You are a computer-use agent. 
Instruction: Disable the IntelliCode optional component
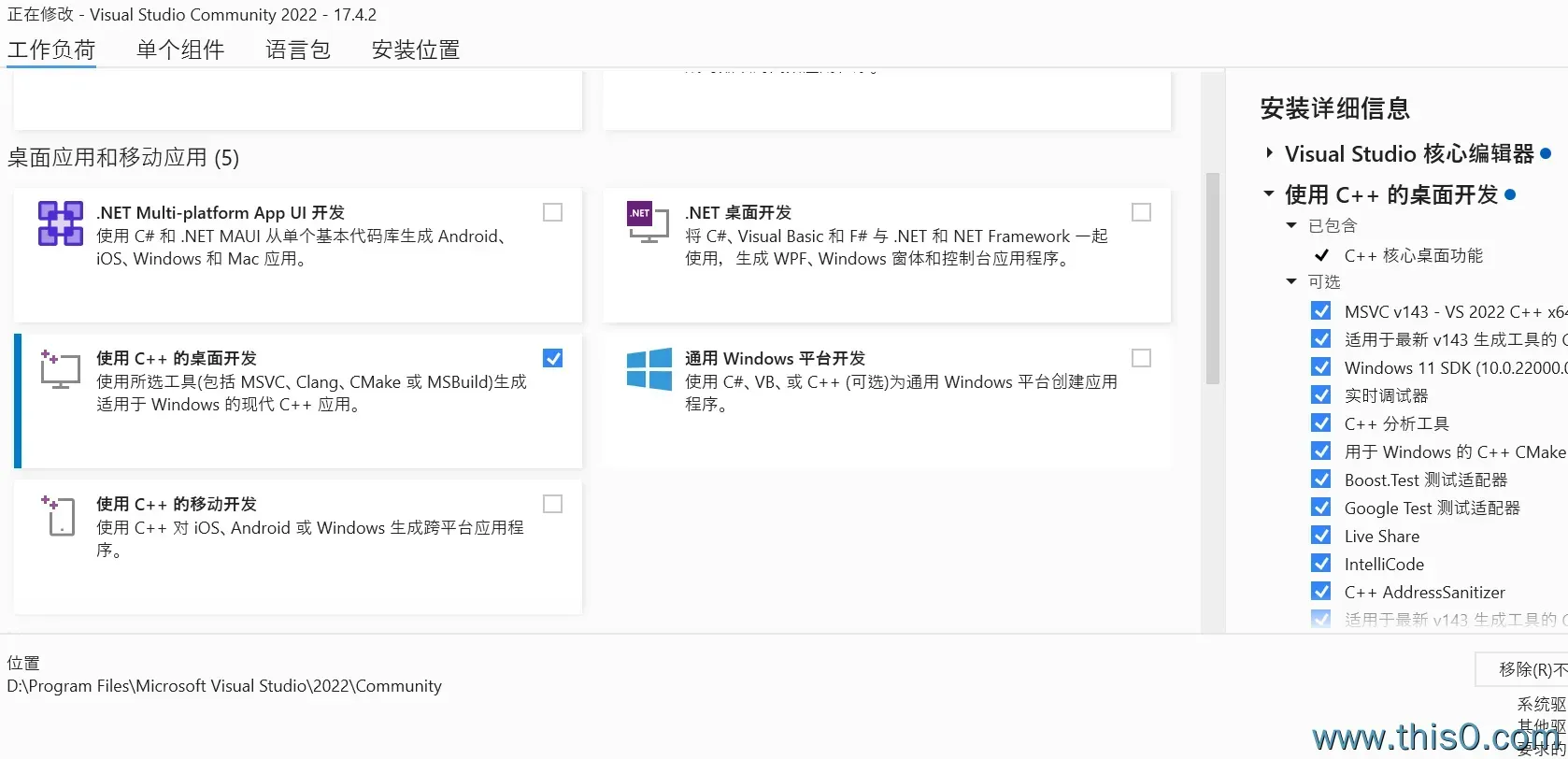[x=1321, y=564]
